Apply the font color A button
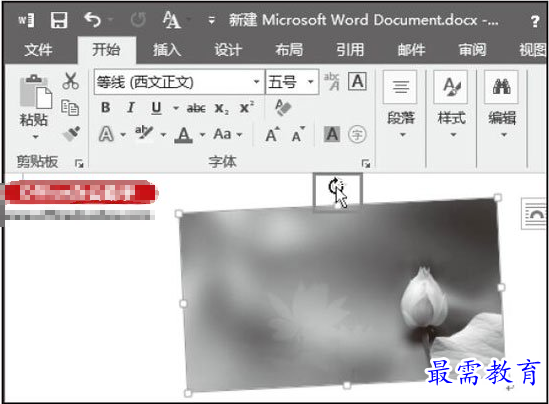This screenshot has height=404, width=549. (183, 134)
